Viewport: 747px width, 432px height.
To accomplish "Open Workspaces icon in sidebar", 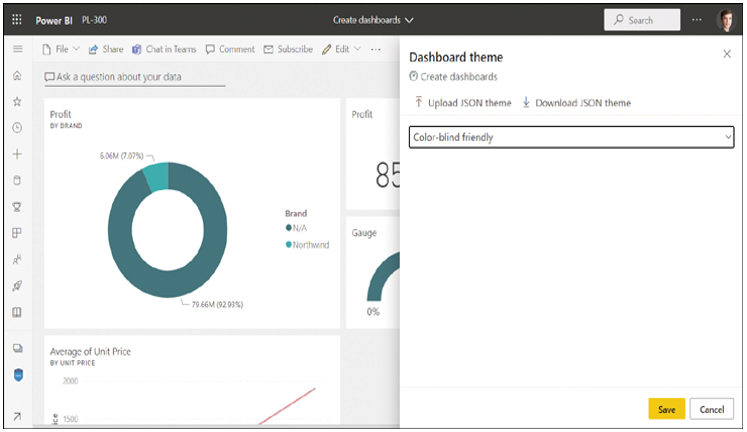I will click(18, 348).
